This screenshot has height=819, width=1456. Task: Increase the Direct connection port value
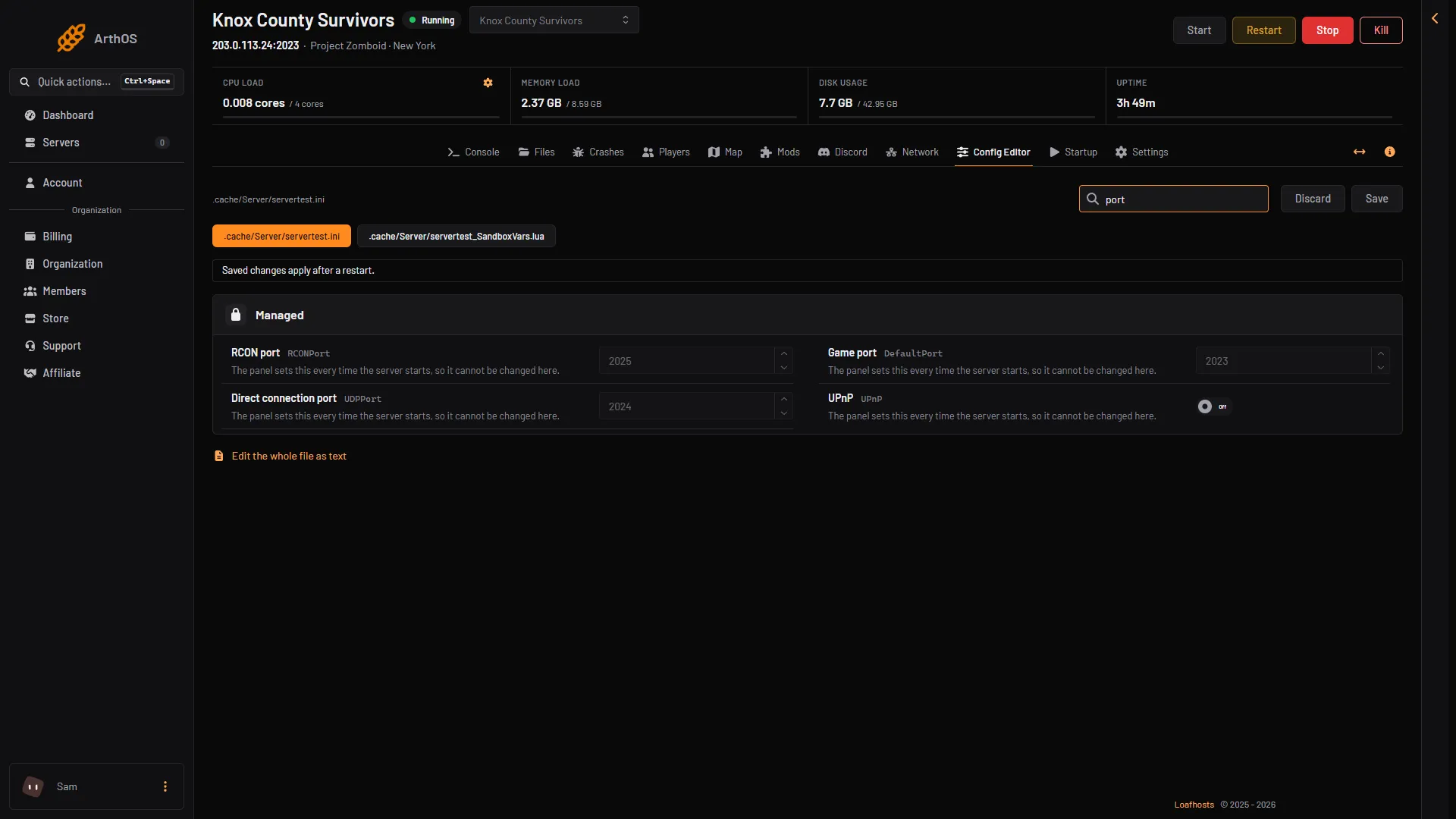784,400
